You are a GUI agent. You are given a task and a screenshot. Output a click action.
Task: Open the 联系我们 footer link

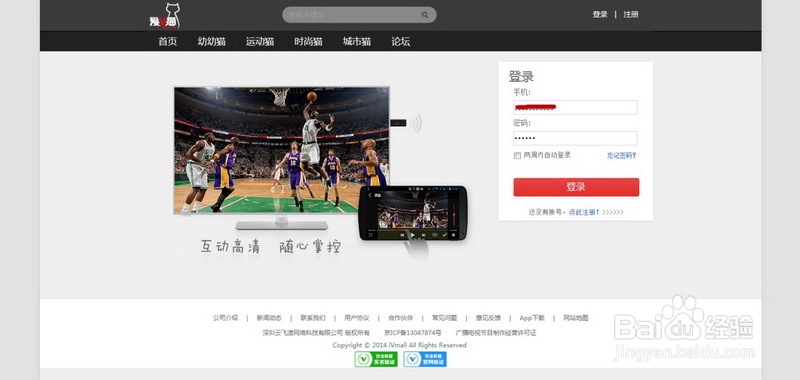(313, 318)
